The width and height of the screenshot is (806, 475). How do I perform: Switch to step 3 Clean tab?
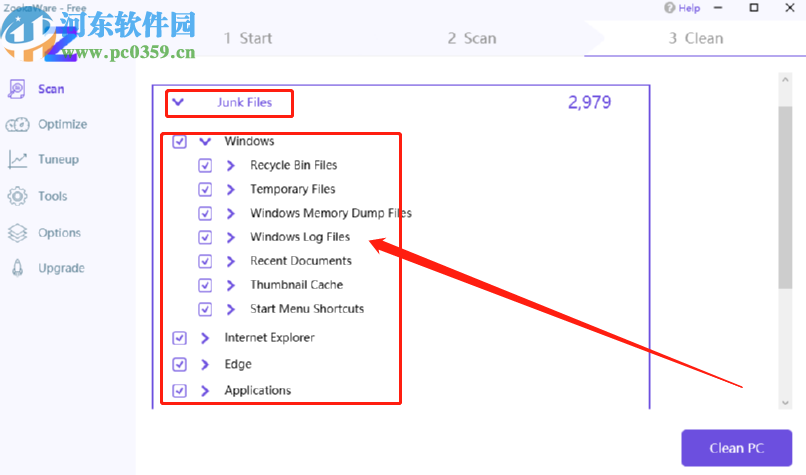tap(695, 39)
